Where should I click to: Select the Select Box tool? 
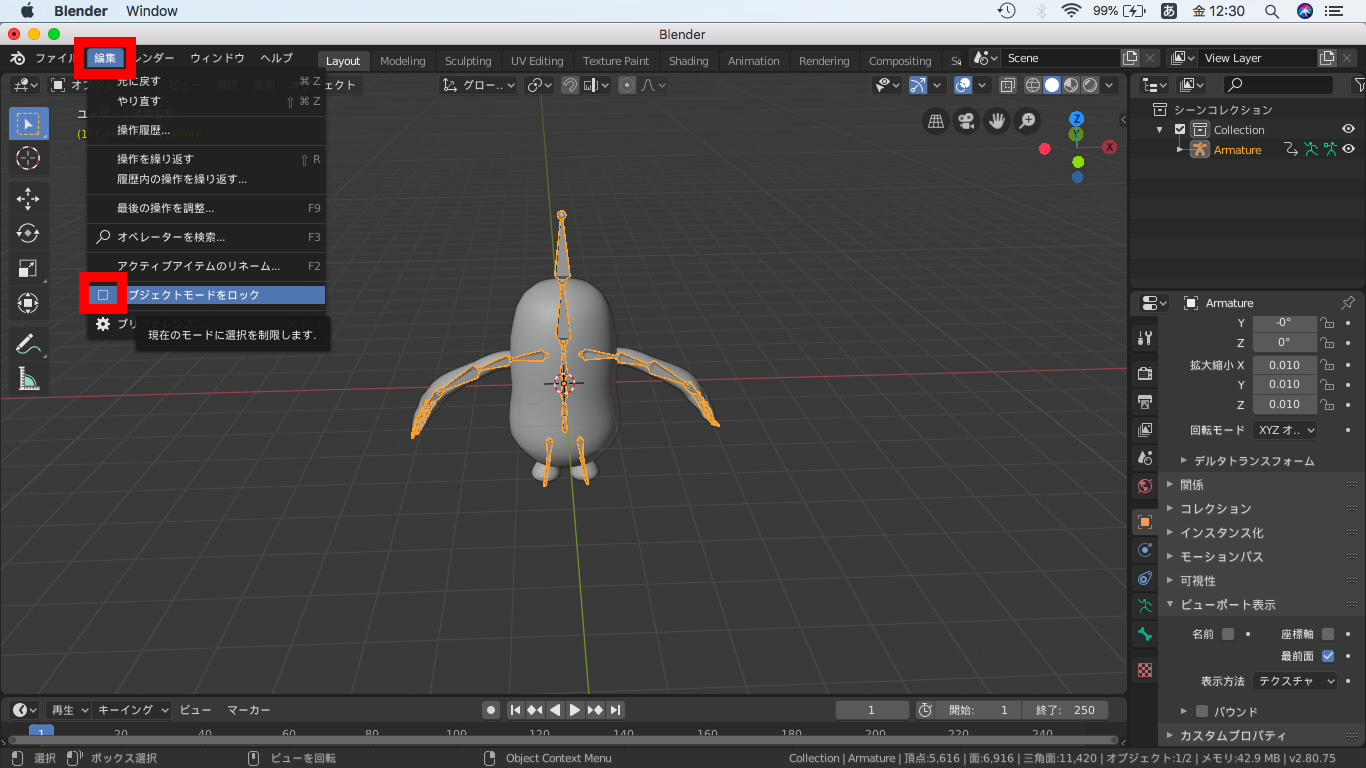pos(29,124)
